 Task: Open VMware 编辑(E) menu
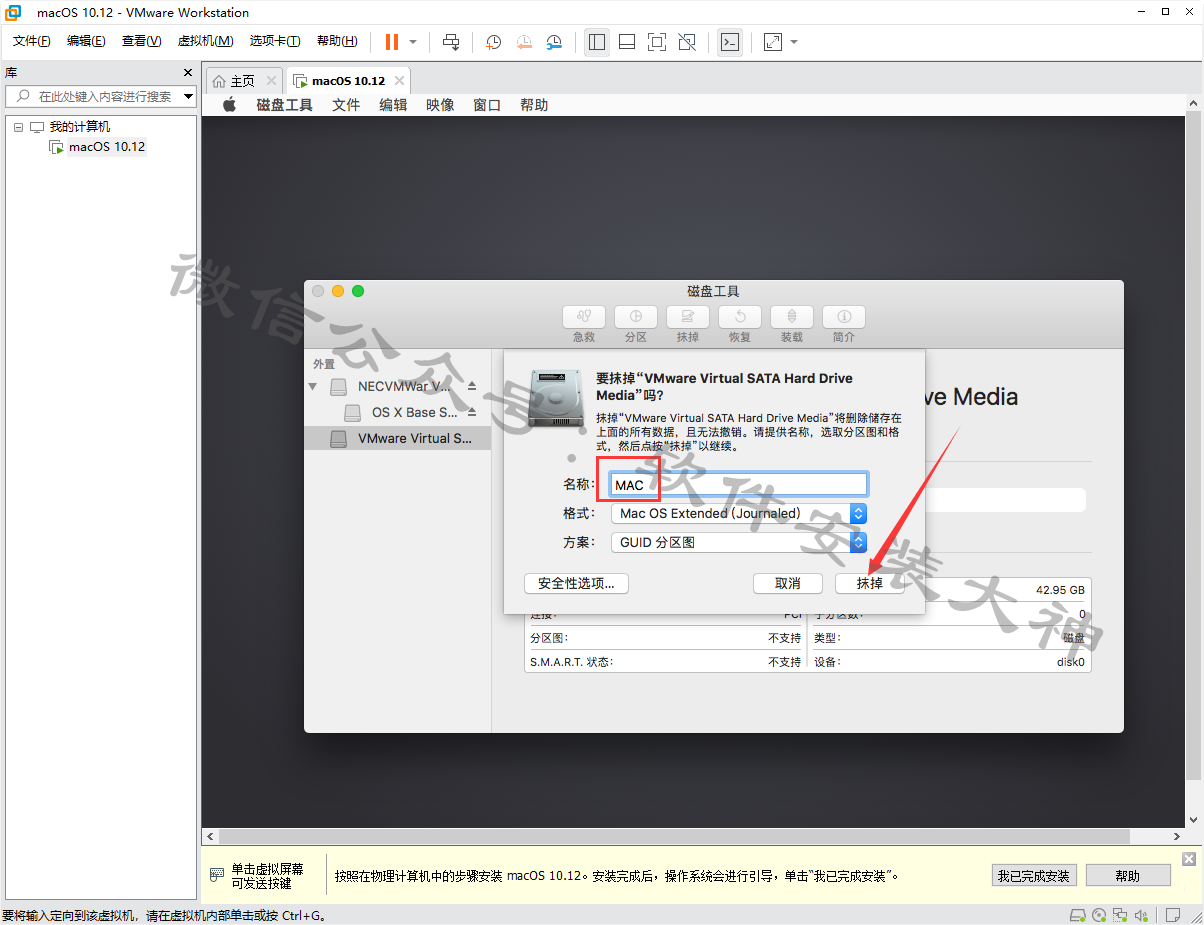click(x=86, y=41)
